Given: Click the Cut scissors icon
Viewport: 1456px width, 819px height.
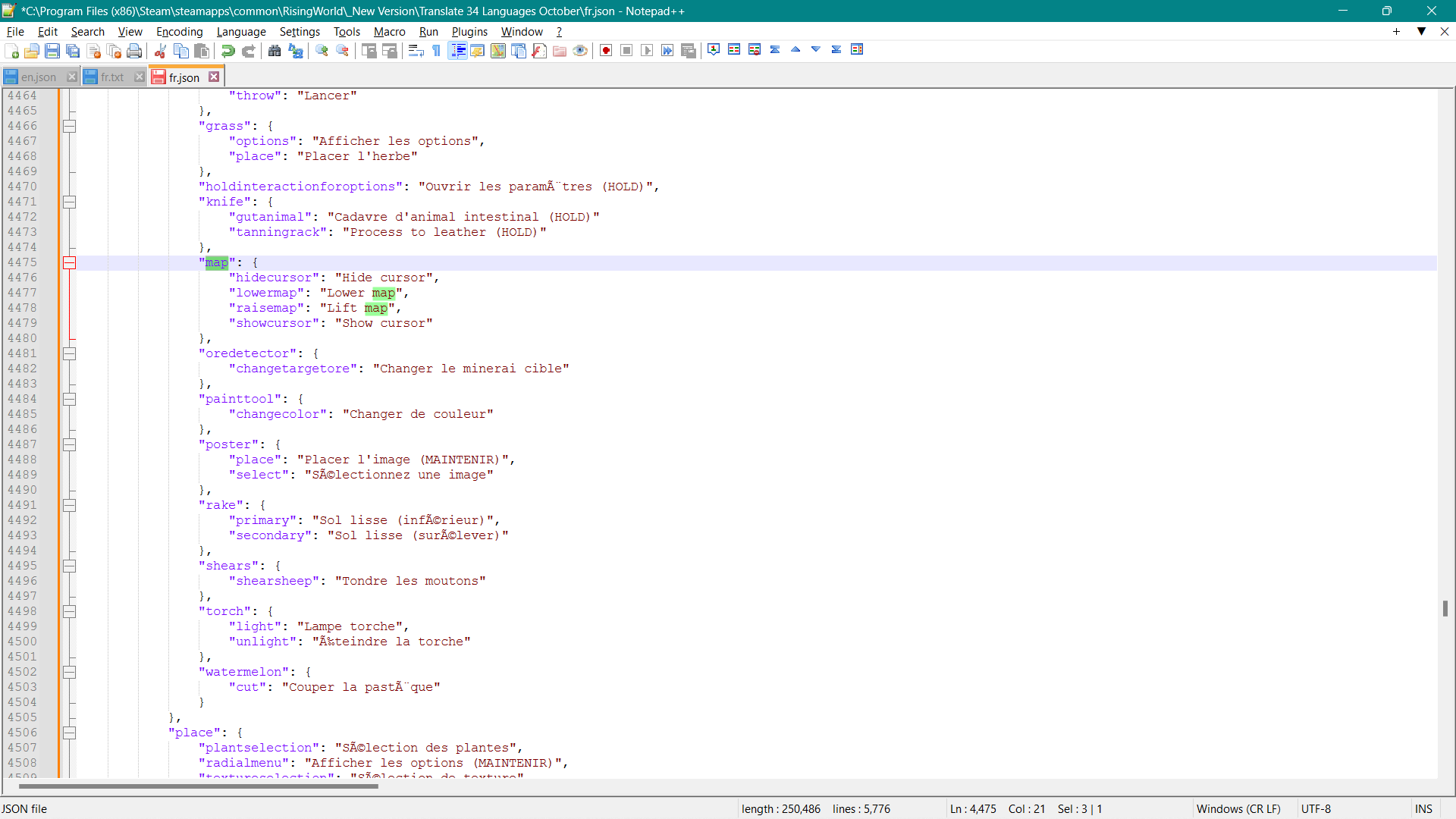Looking at the screenshot, I should (x=160, y=51).
